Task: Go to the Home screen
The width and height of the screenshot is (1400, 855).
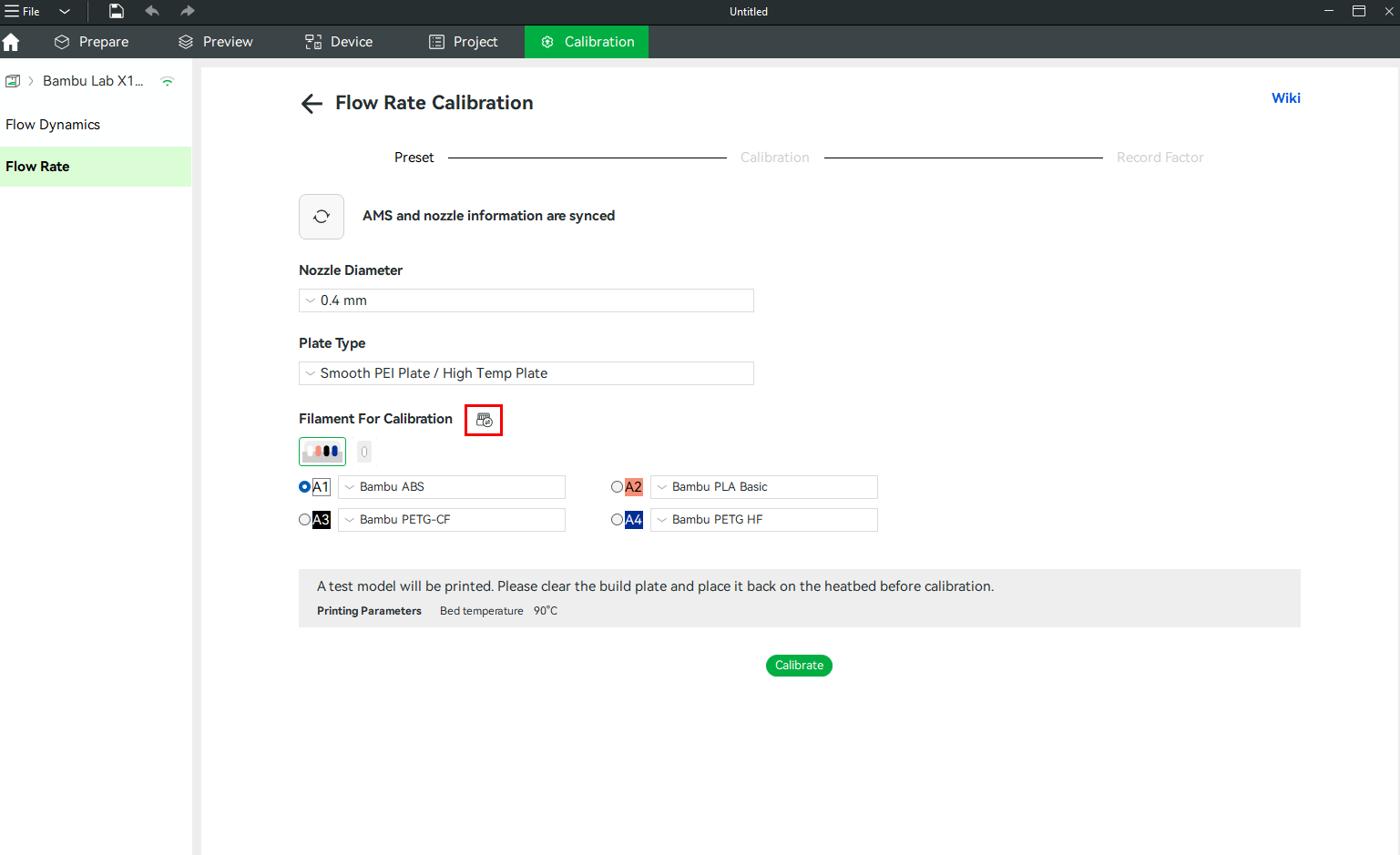Action: [x=11, y=42]
